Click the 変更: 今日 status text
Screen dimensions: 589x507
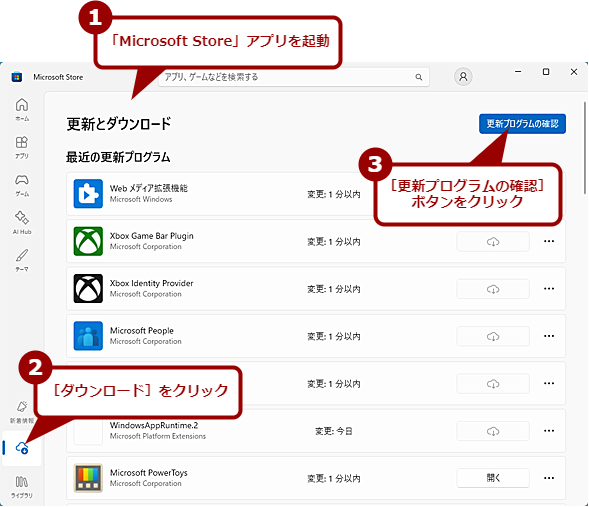tap(334, 431)
